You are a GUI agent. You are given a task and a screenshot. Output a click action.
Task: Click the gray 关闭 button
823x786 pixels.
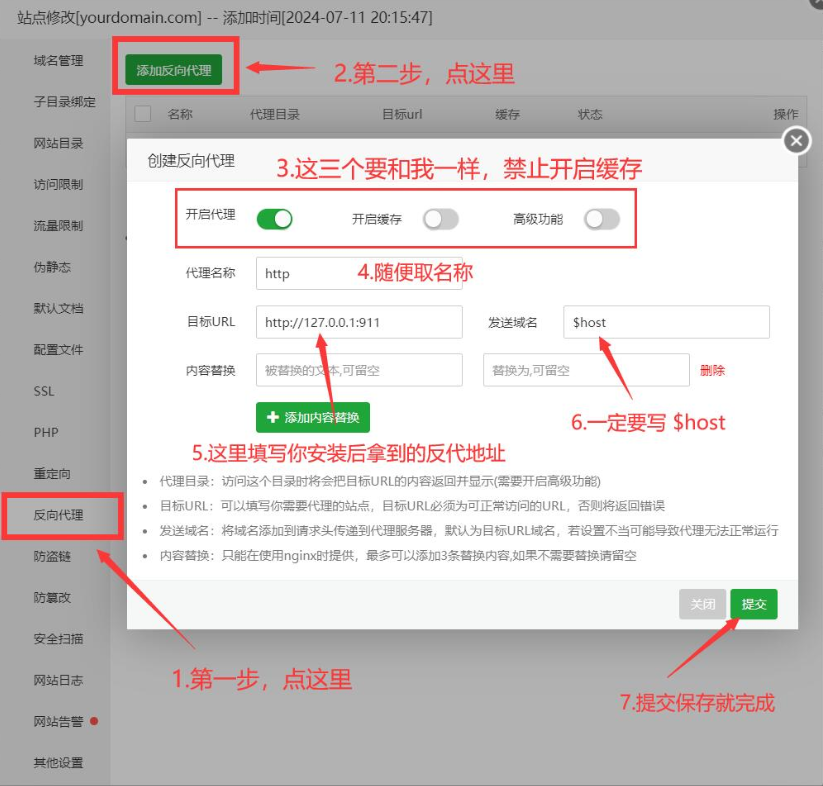pyautogui.click(x=703, y=604)
